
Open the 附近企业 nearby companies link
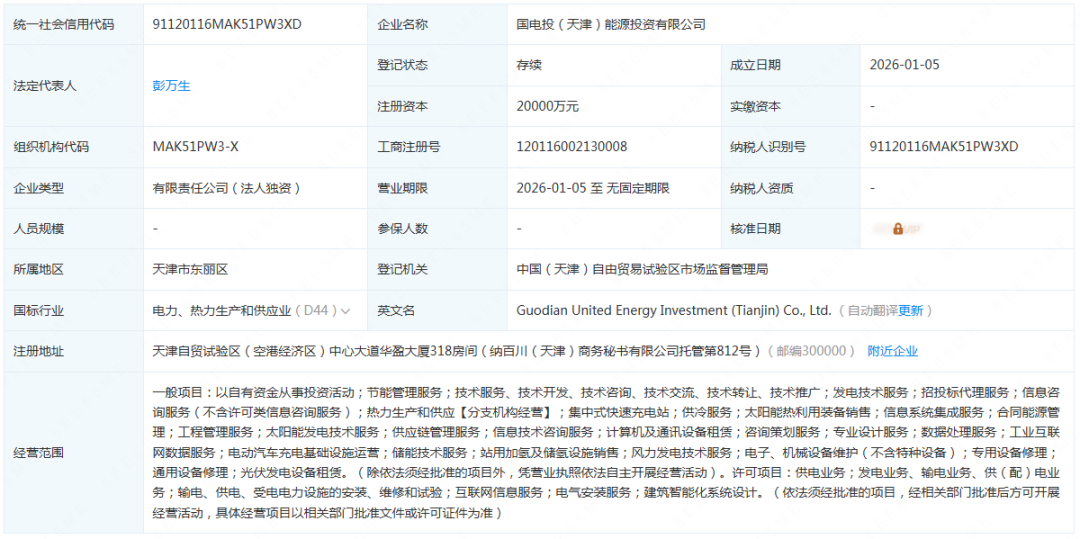[892, 351]
